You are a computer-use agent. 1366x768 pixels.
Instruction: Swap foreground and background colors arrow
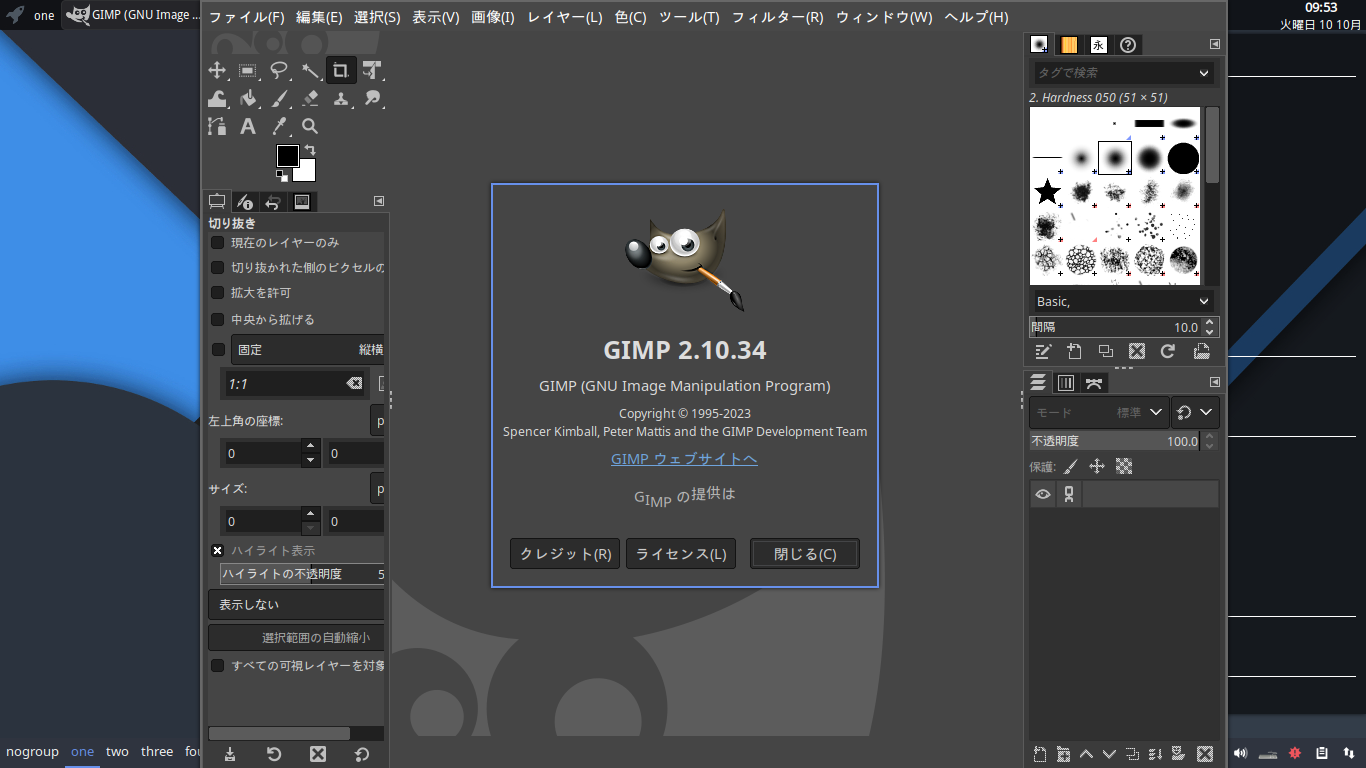pyautogui.click(x=310, y=151)
